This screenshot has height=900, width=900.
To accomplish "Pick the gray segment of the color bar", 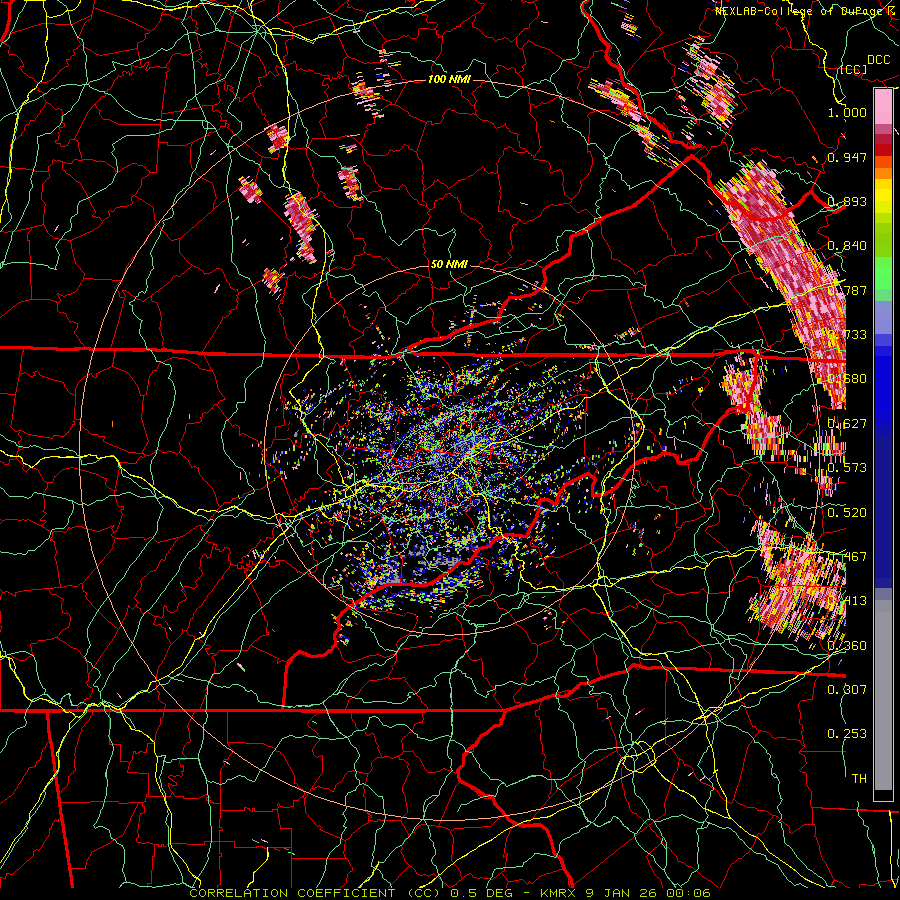I will click(x=883, y=695).
